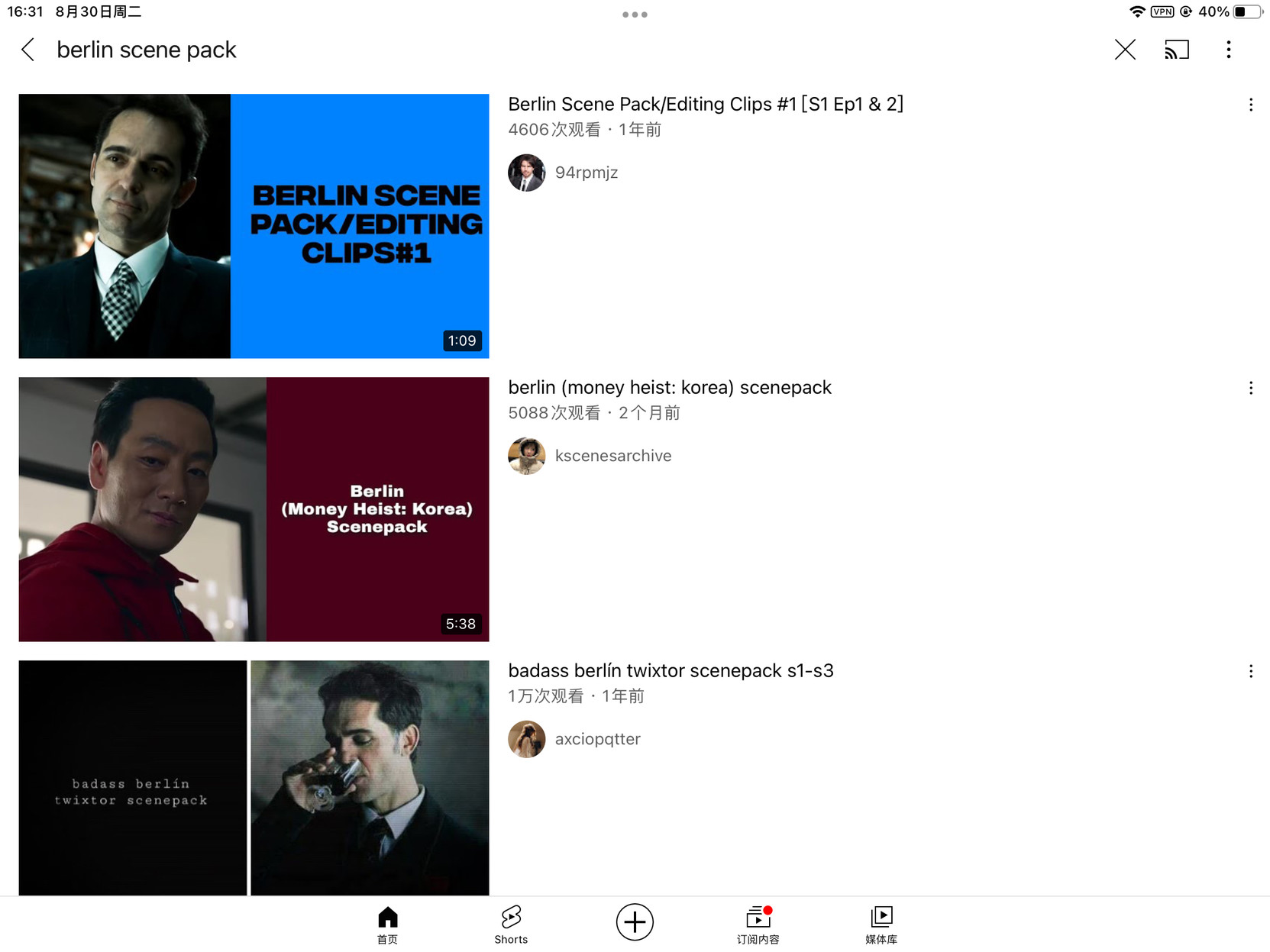The height and width of the screenshot is (952, 1270).
Task: Open the 媒体库 Library tab
Action: [x=881, y=925]
